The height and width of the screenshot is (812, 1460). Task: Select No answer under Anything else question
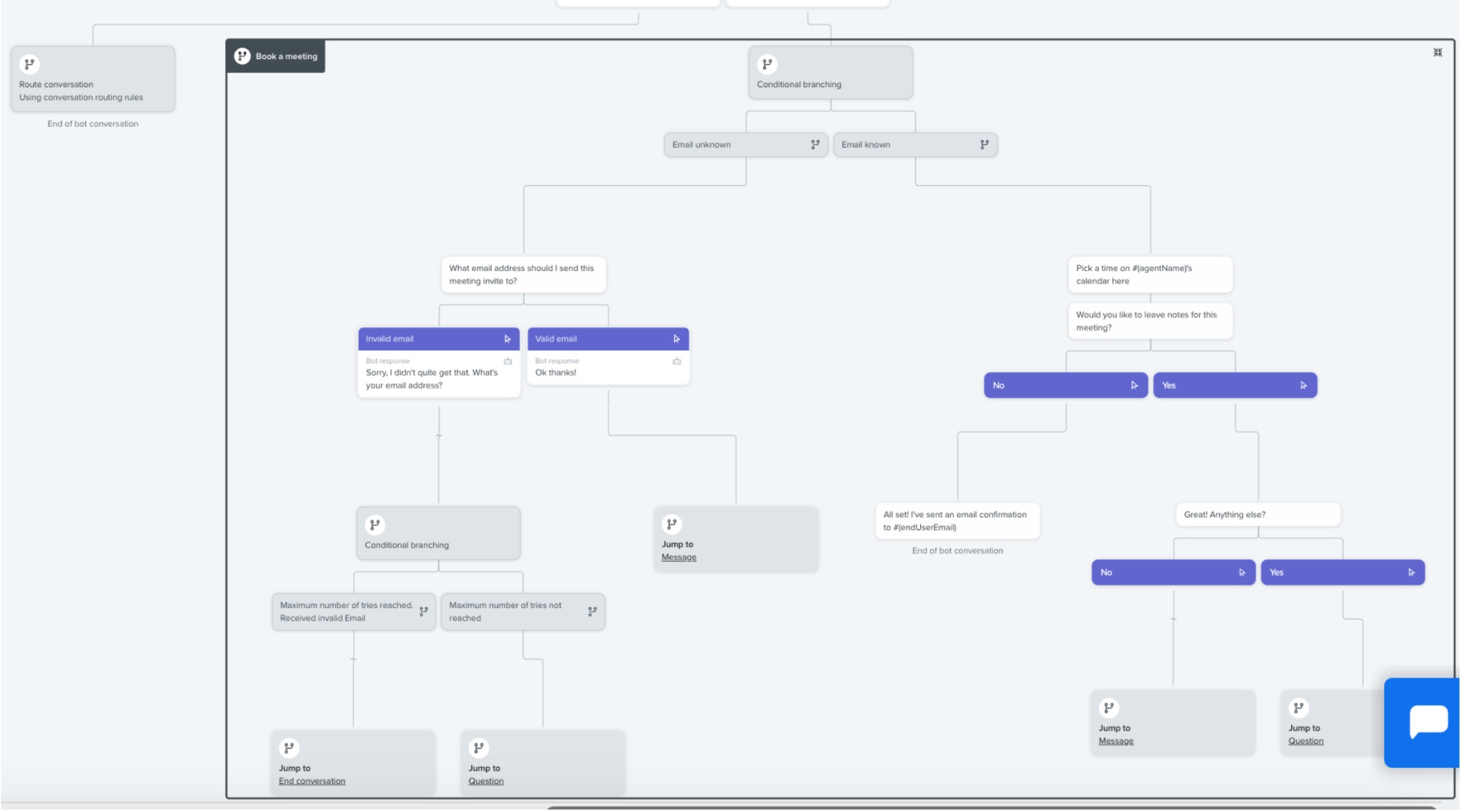(1173, 573)
